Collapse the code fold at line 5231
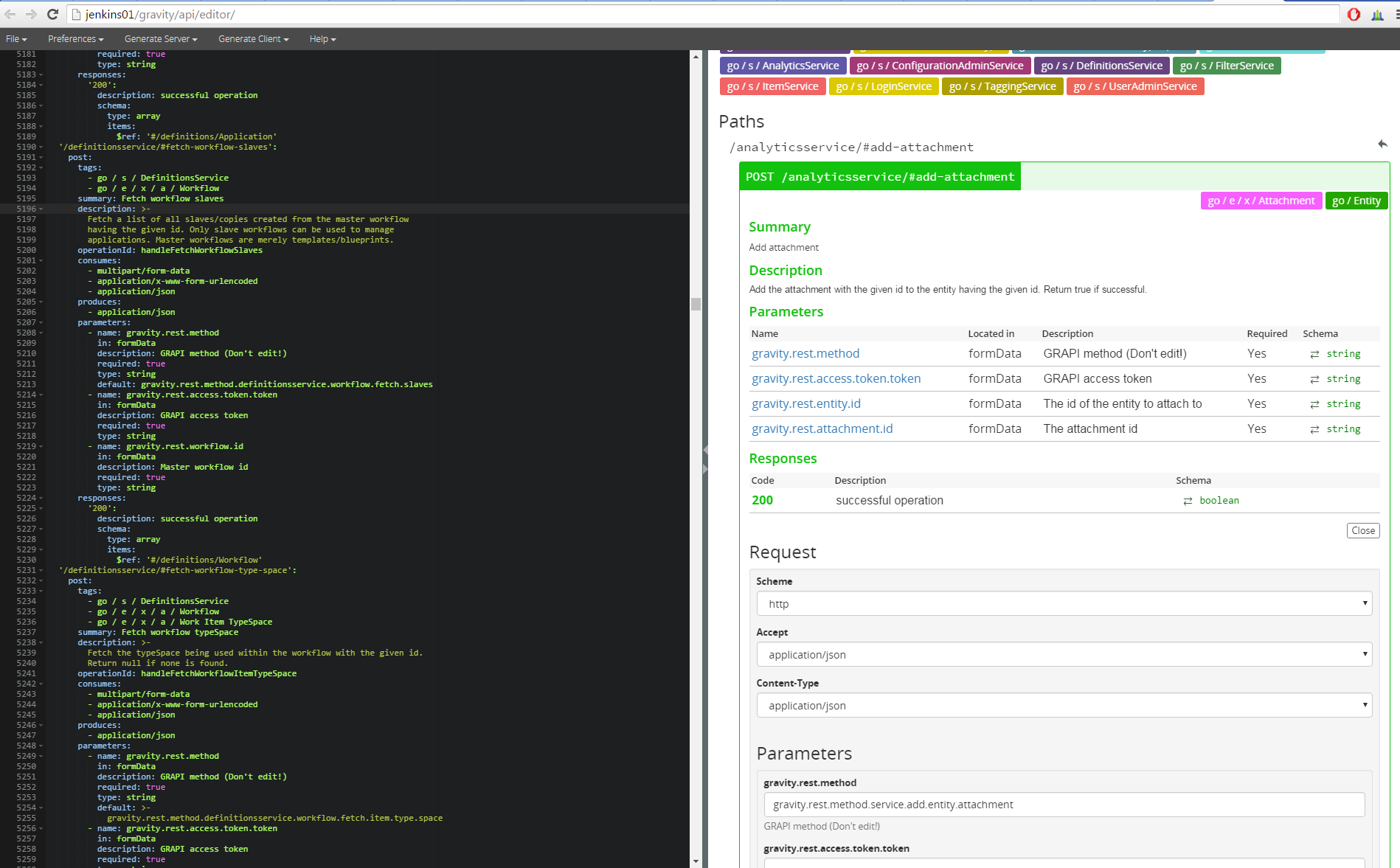The image size is (1400, 868). coord(41,571)
